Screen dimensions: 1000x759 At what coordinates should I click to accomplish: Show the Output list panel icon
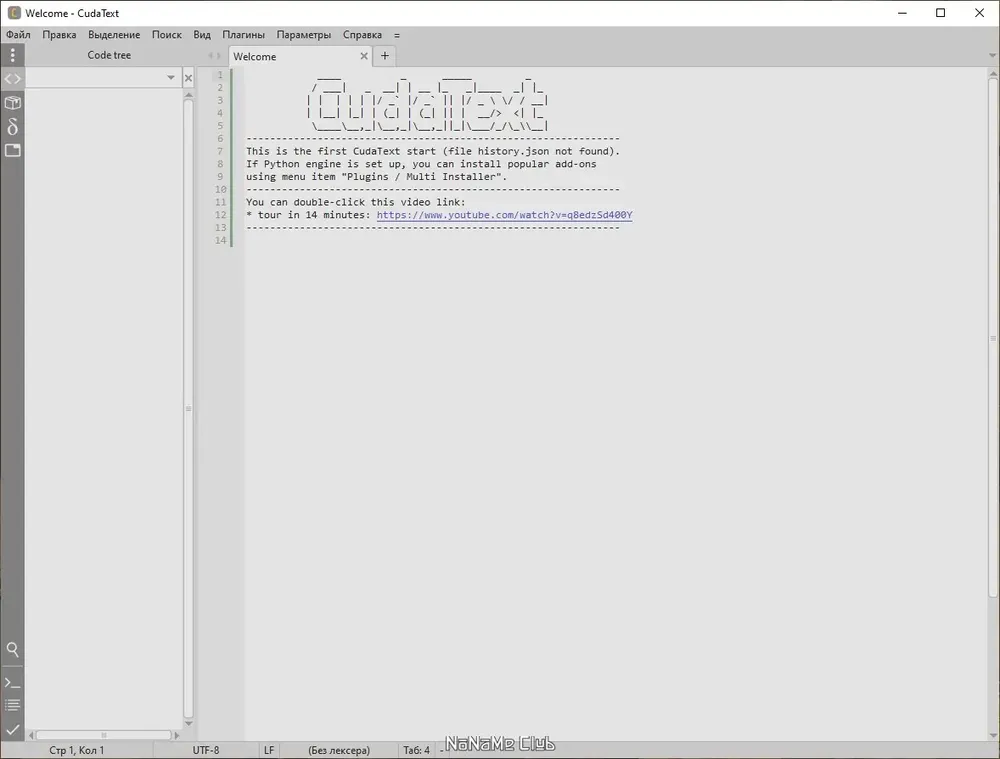pyautogui.click(x=12, y=705)
